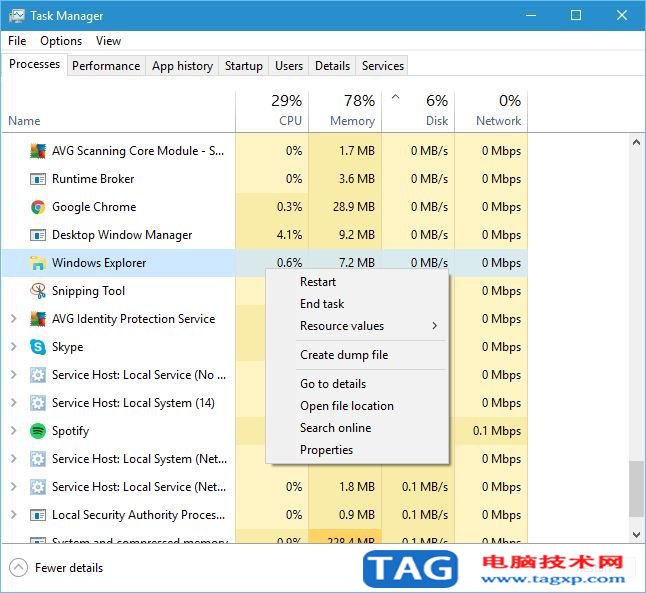Image resolution: width=646 pixels, height=593 pixels.
Task: Switch to the Performance tab
Action: click(106, 66)
